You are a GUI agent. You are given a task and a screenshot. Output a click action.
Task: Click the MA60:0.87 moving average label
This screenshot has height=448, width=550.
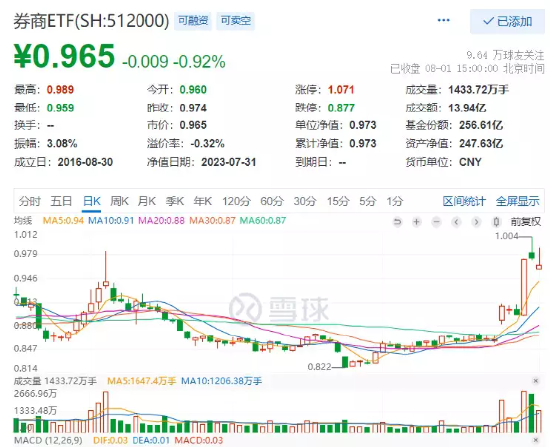(263, 221)
